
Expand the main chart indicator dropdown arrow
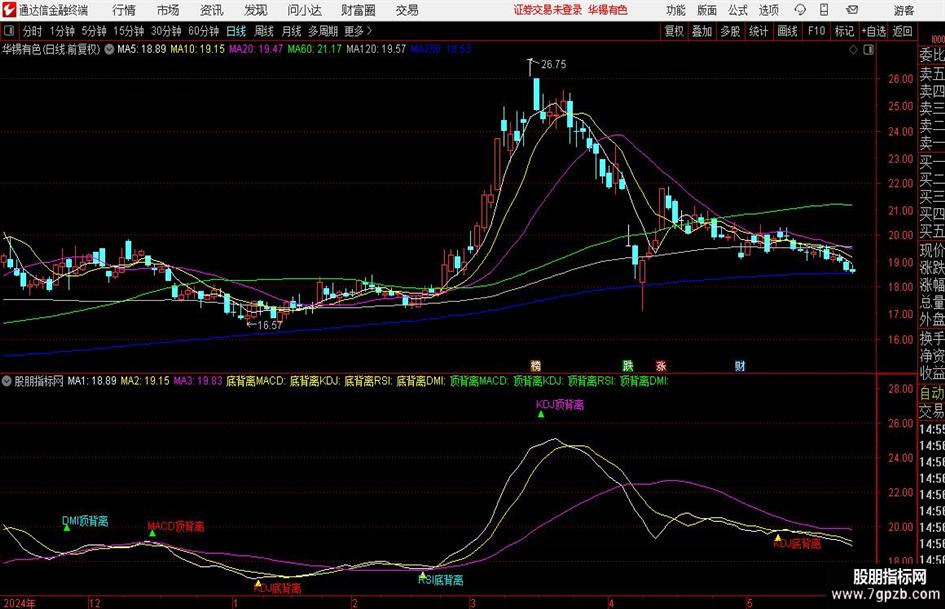click(109, 49)
